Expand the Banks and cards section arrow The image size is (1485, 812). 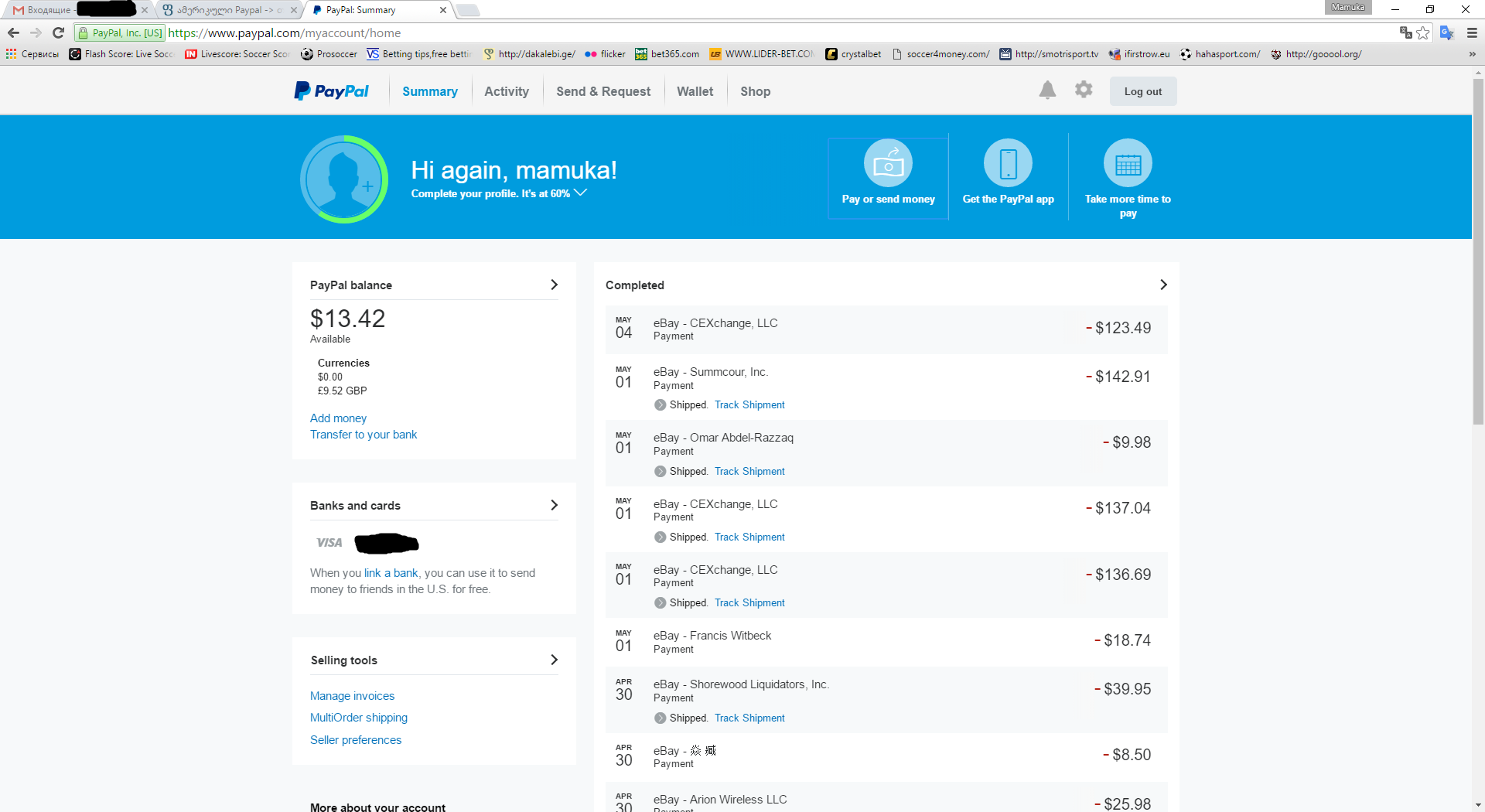click(x=554, y=505)
